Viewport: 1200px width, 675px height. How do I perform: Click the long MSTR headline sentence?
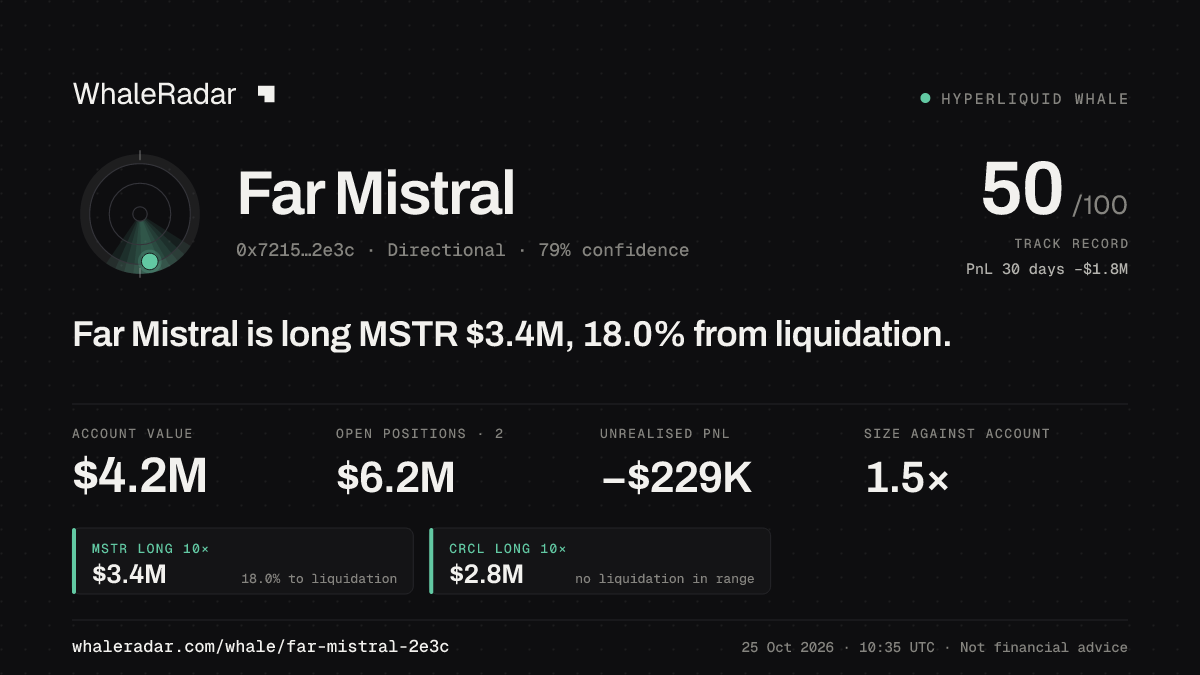[x=512, y=335]
